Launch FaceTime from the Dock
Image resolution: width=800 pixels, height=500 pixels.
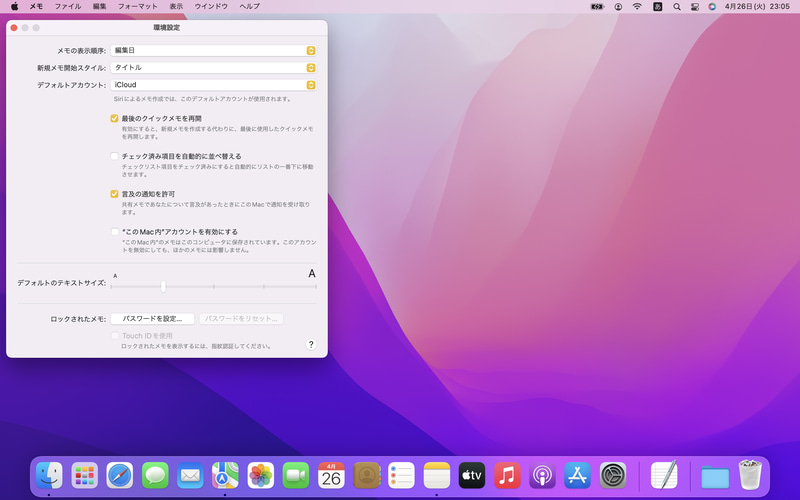pyautogui.click(x=295, y=476)
